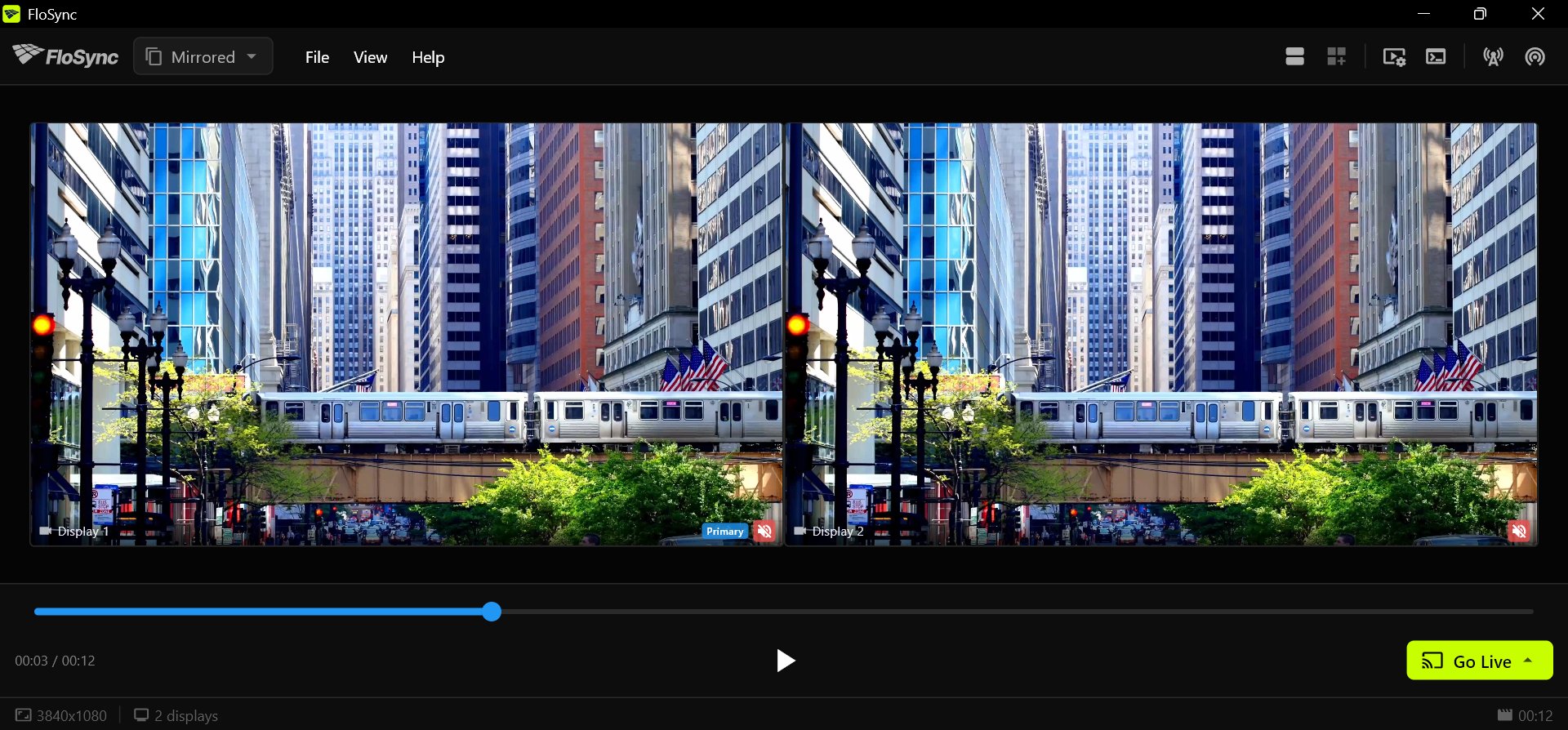
Task: Click the playback seek slider handle
Action: tap(492, 612)
